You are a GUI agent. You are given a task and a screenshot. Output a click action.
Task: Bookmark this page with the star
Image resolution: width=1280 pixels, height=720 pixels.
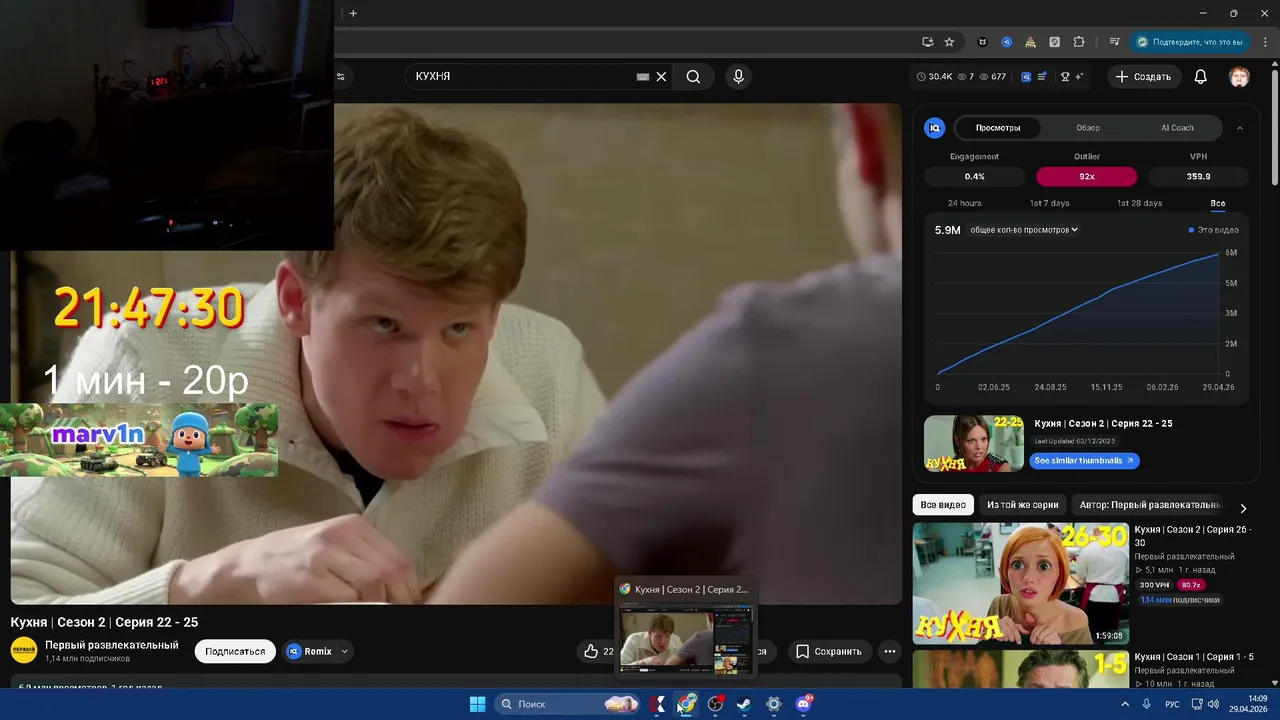click(949, 42)
